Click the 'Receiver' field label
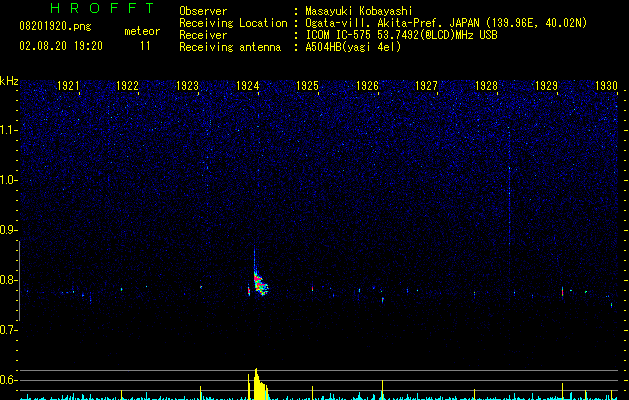This screenshot has width=629, height=400. pyautogui.click(x=203, y=35)
